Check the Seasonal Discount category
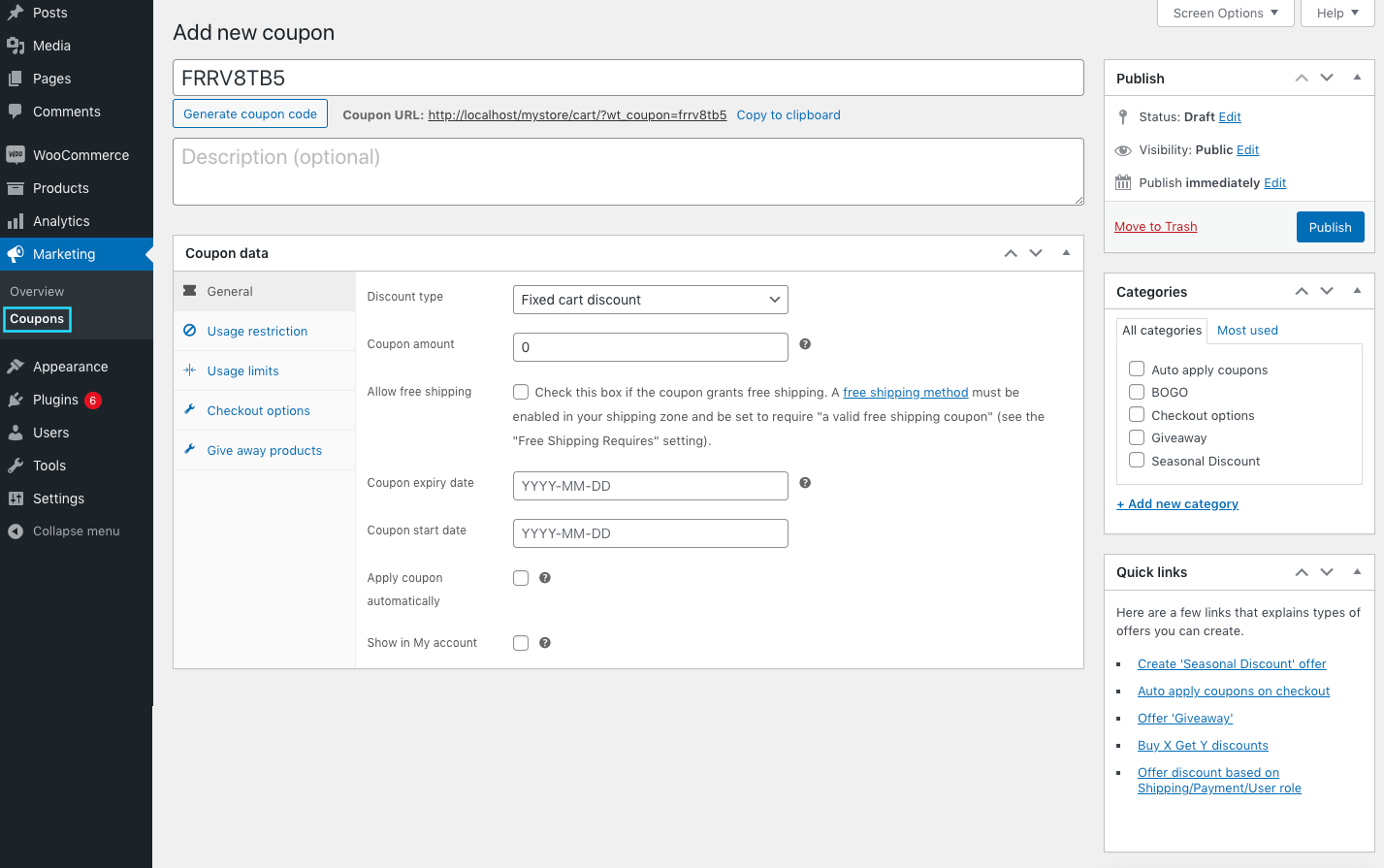 click(1137, 460)
